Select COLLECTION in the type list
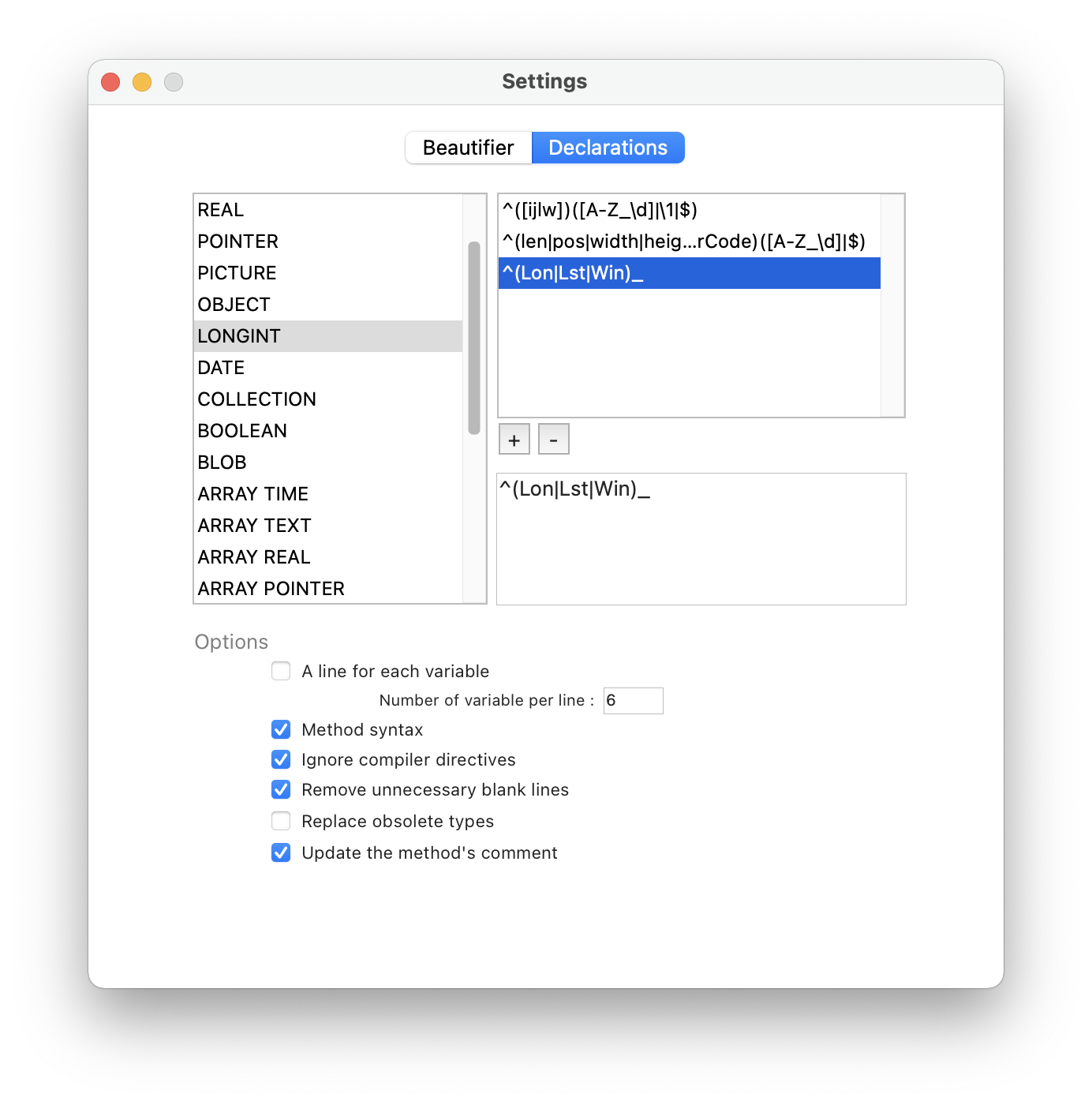Viewport: 1092px width, 1105px height. tap(328, 399)
